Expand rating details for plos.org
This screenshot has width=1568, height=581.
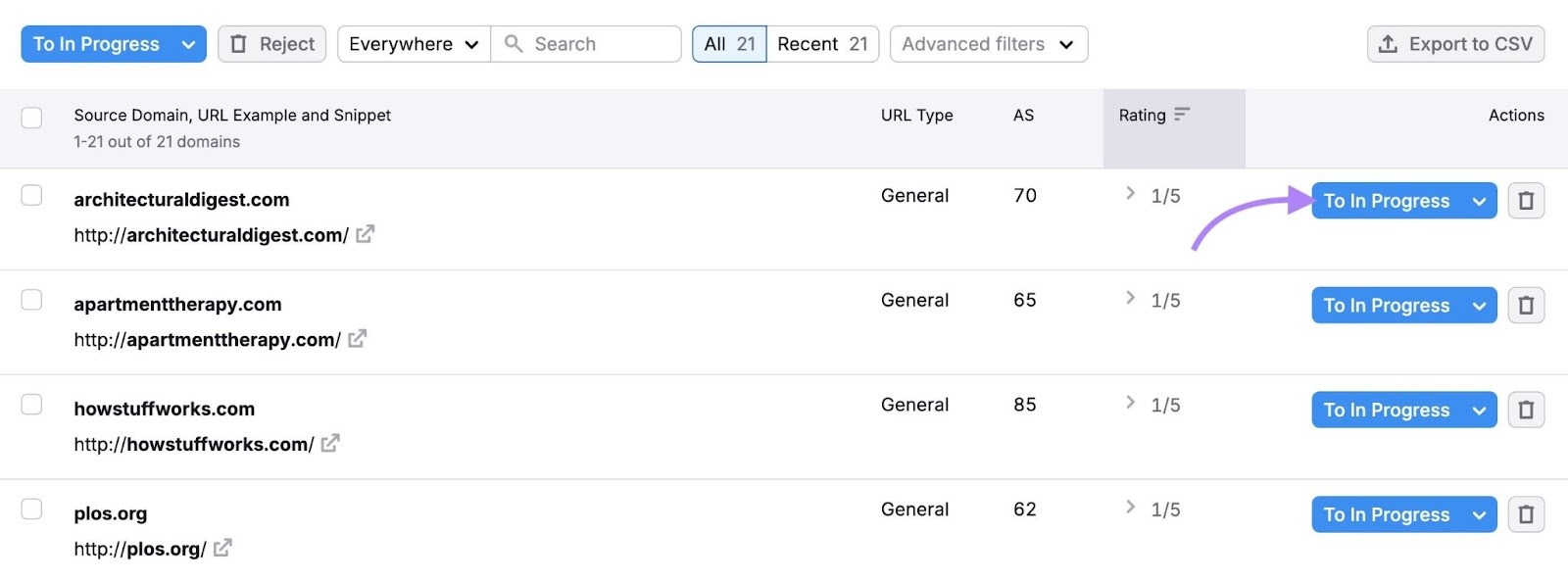pyautogui.click(x=1130, y=508)
